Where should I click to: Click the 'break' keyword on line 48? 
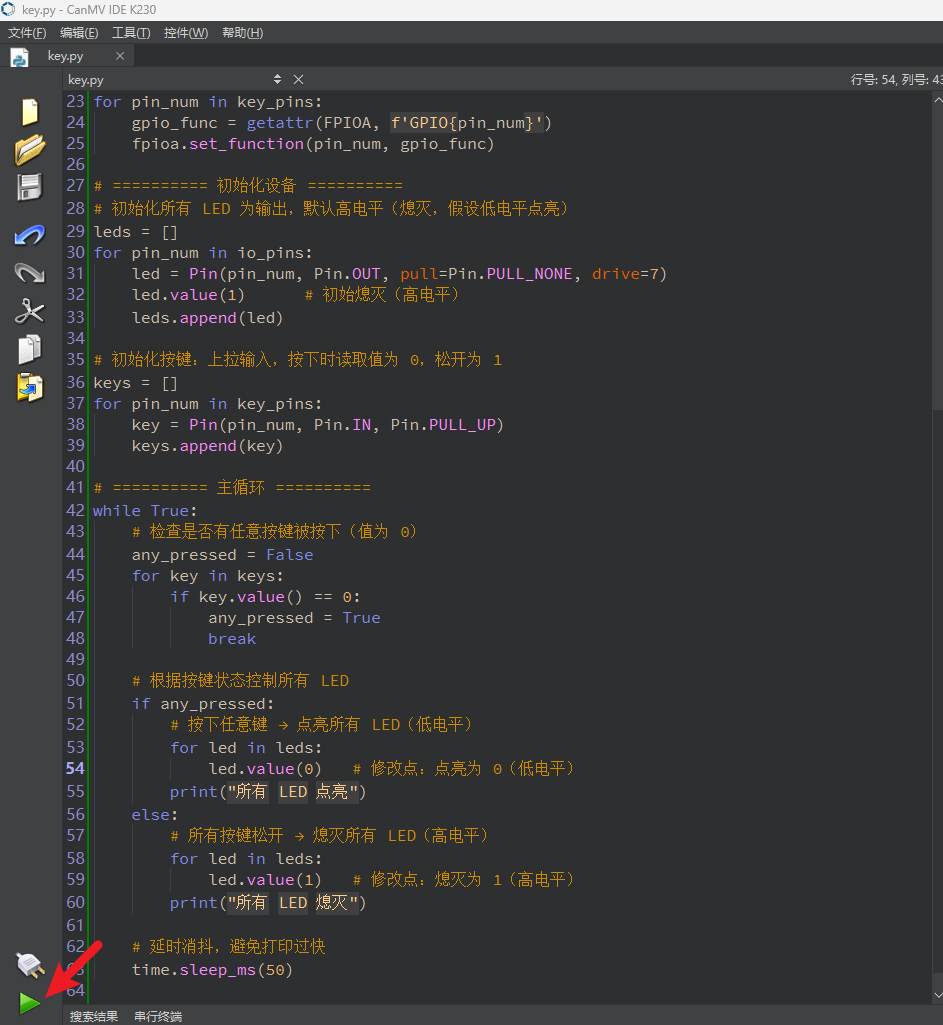(x=232, y=639)
